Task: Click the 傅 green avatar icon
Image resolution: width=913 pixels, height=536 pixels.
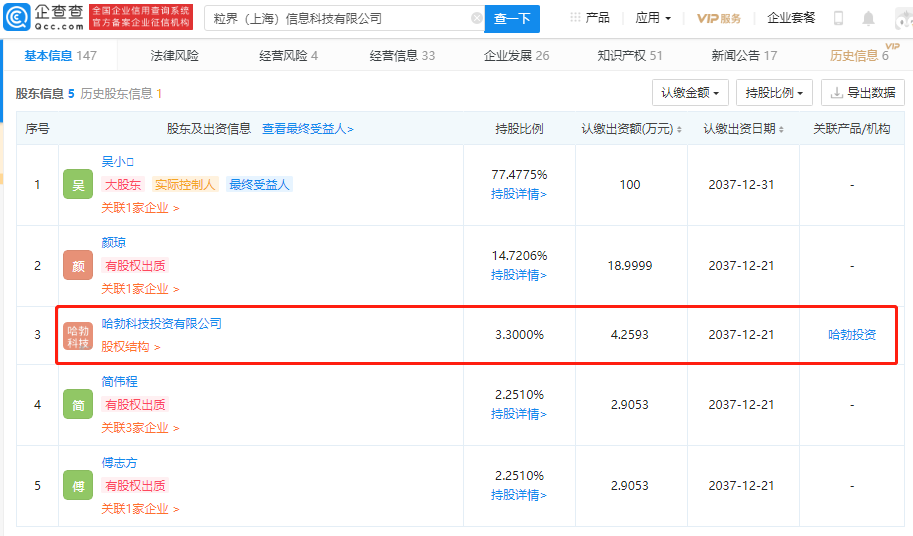Action: pyautogui.click(x=78, y=485)
